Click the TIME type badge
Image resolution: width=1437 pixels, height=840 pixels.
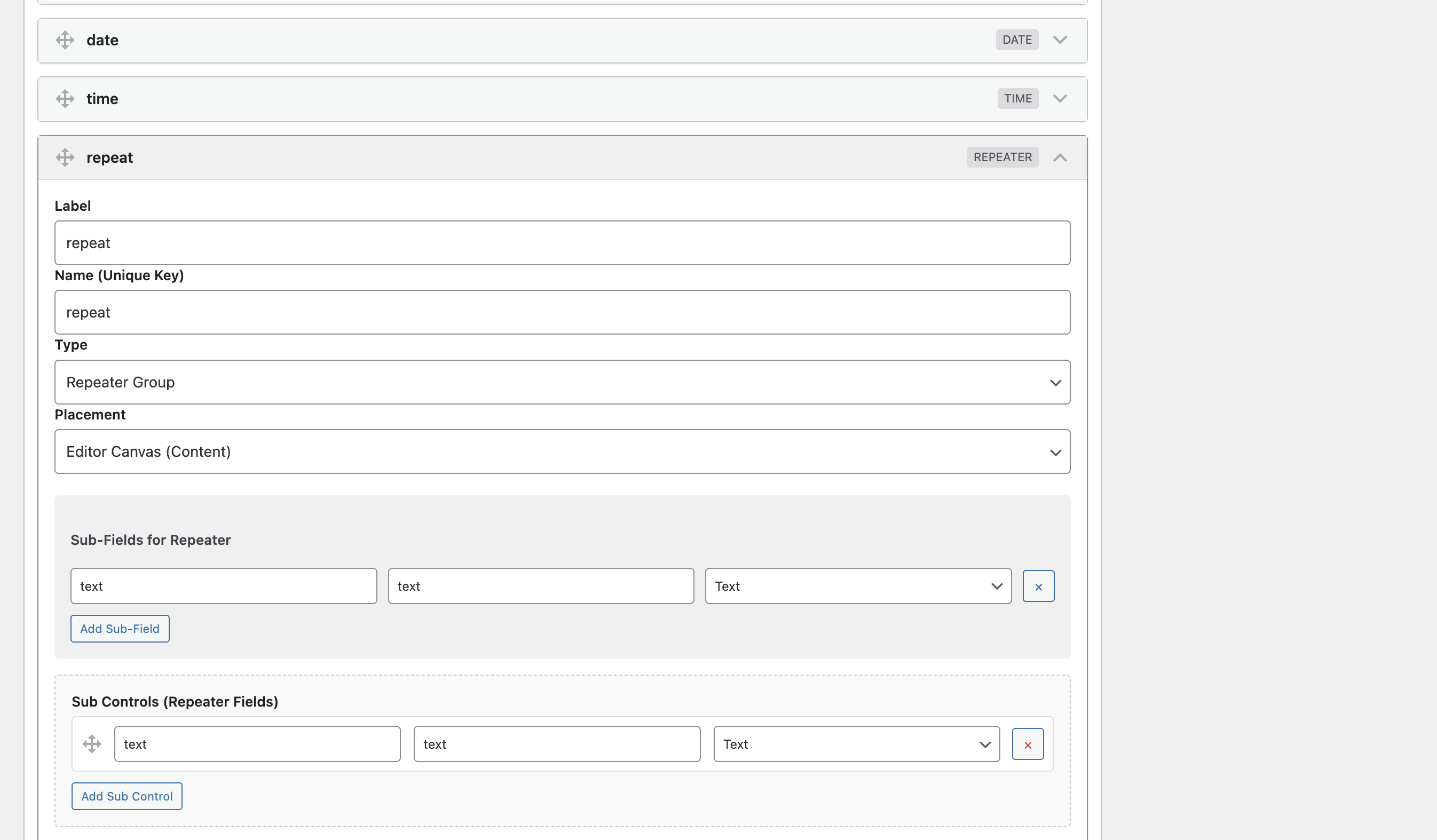click(1018, 98)
